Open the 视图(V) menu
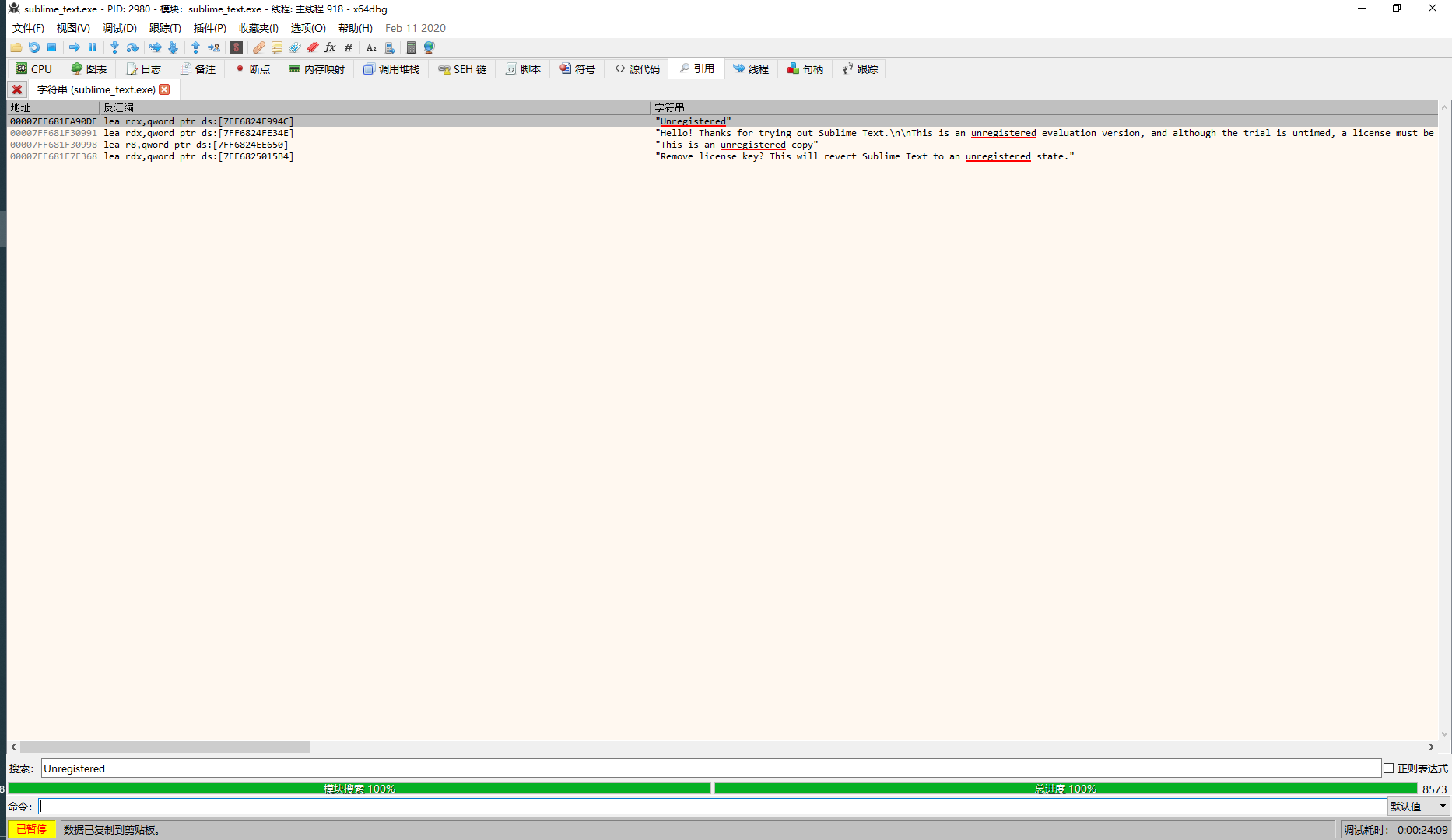1452x840 pixels. 73,28
